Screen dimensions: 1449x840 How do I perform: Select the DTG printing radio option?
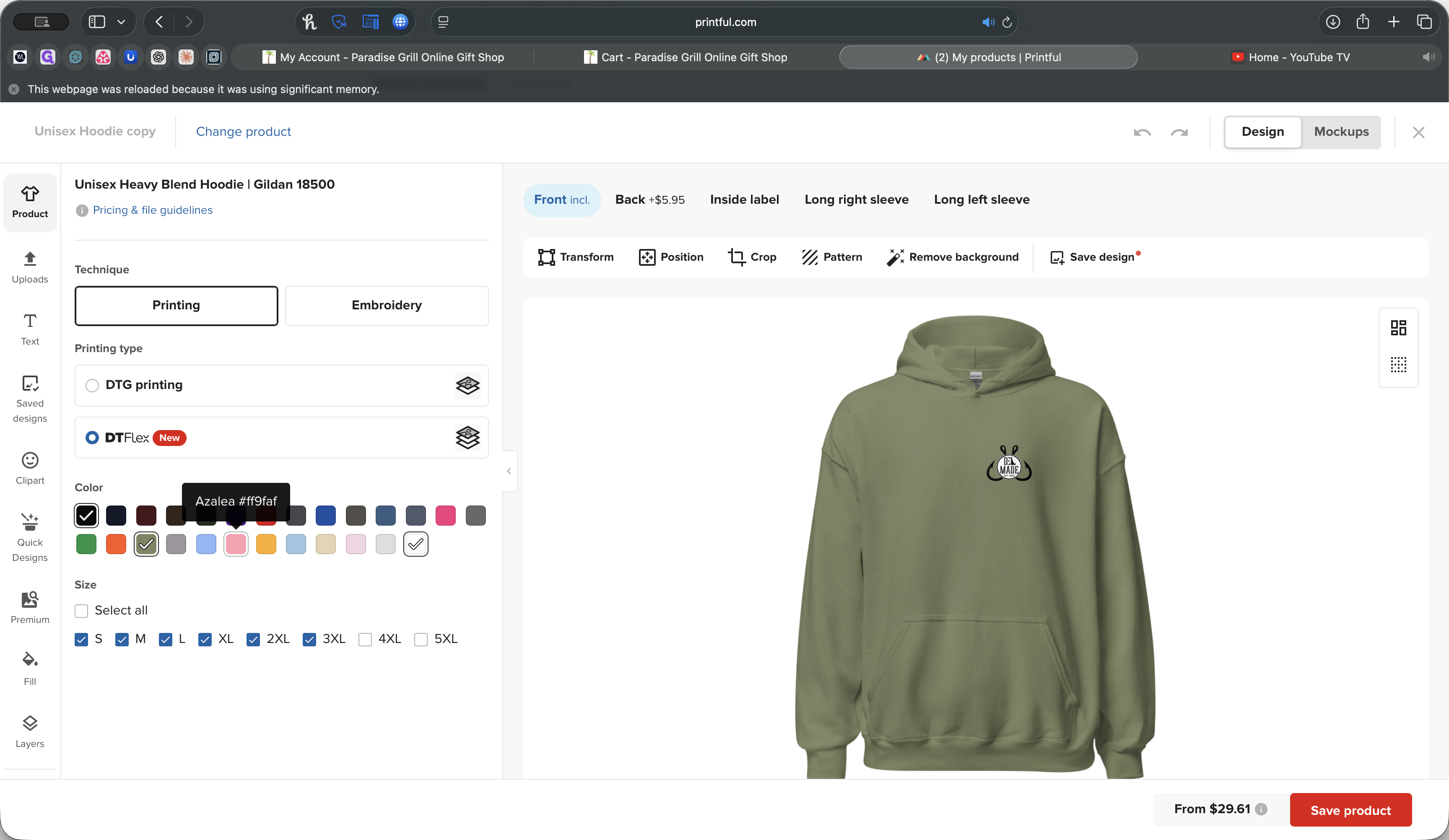(92, 385)
